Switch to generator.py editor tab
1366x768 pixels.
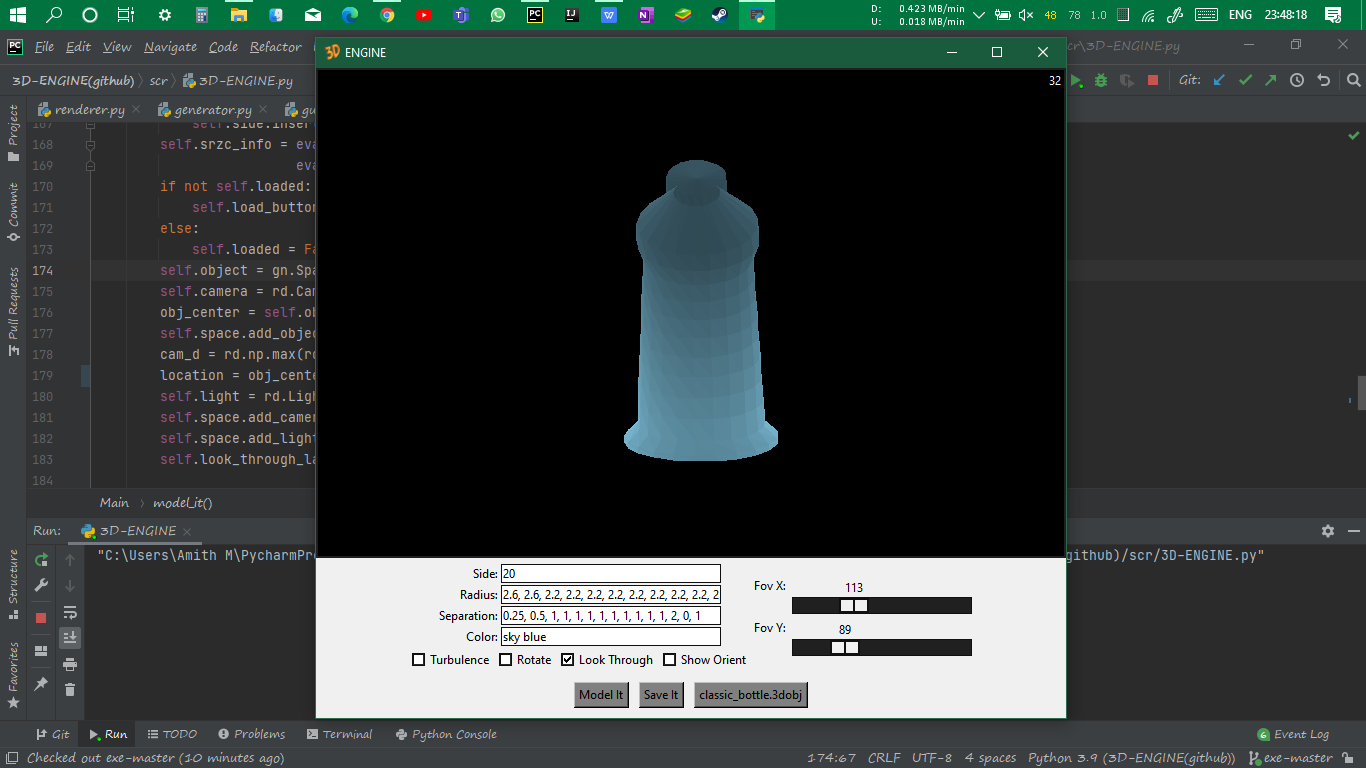coord(213,110)
